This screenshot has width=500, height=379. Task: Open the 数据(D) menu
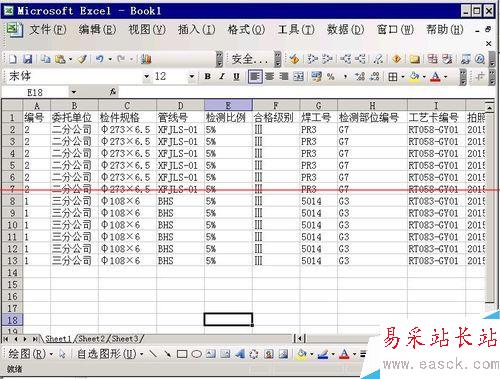tap(345, 30)
